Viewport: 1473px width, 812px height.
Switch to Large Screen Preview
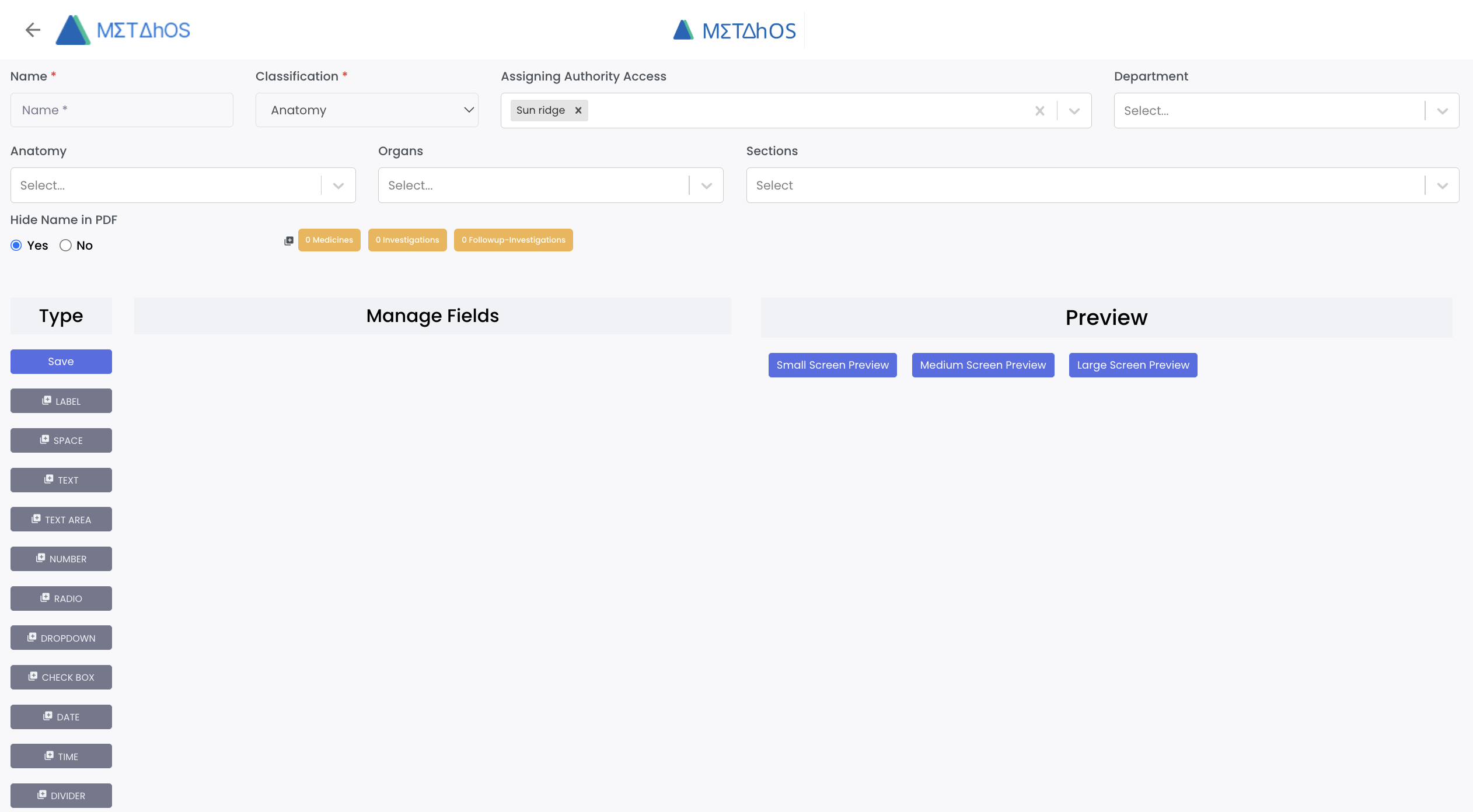click(x=1133, y=365)
